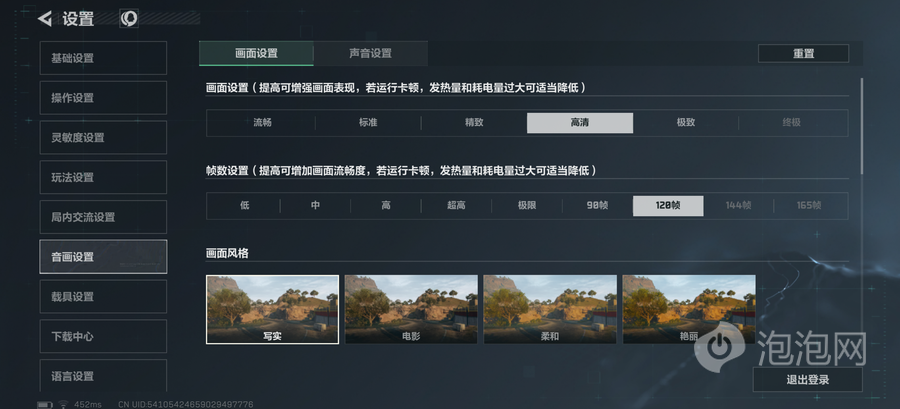The image size is (900, 409).
Task: Choose 极限 frame rate option
Action: point(526,205)
